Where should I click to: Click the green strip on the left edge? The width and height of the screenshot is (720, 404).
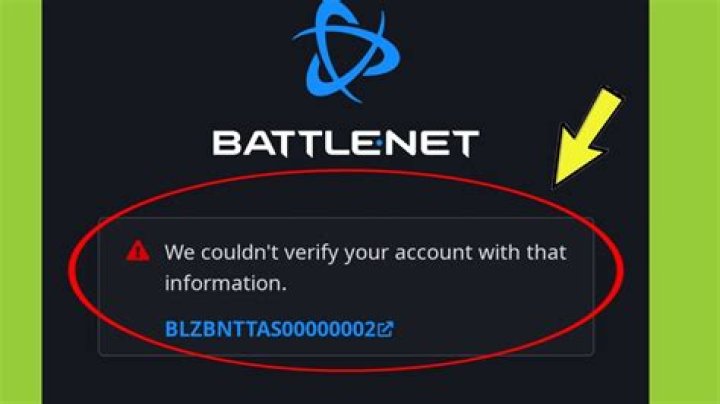pos(21,202)
